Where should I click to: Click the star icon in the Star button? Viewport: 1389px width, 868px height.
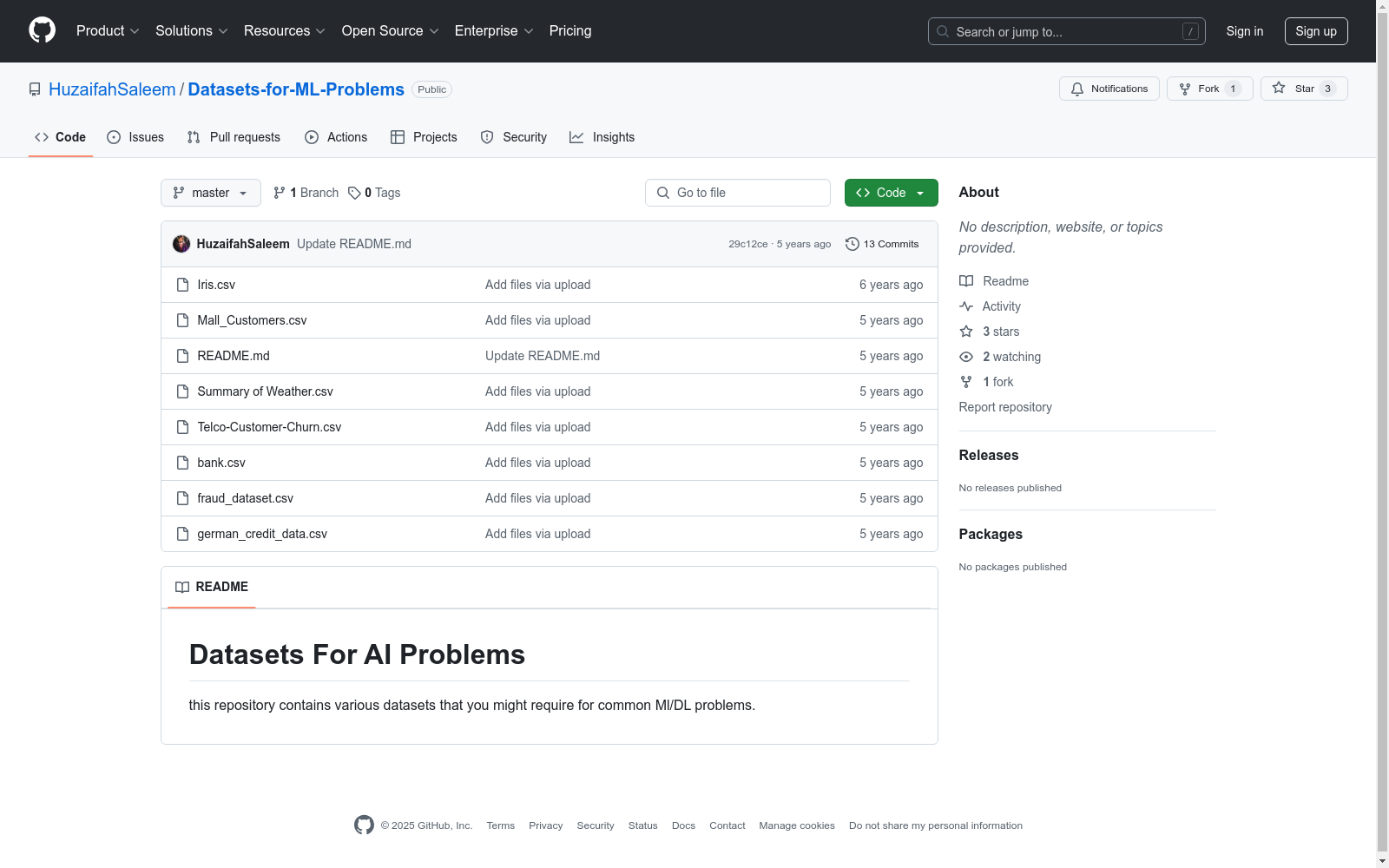1279,88
